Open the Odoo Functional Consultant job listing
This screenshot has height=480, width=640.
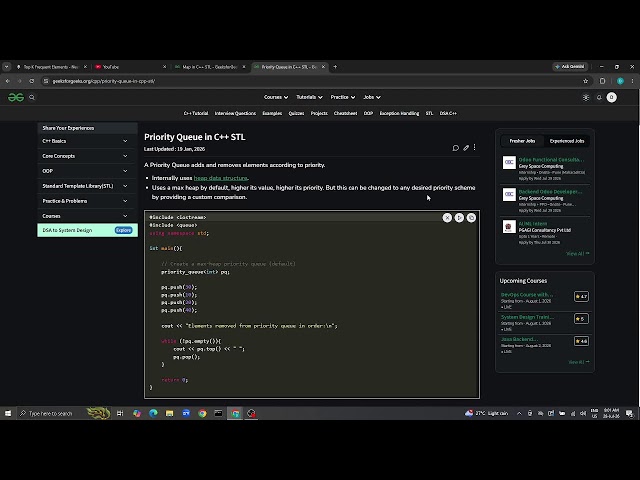pyautogui.click(x=551, y=160)
